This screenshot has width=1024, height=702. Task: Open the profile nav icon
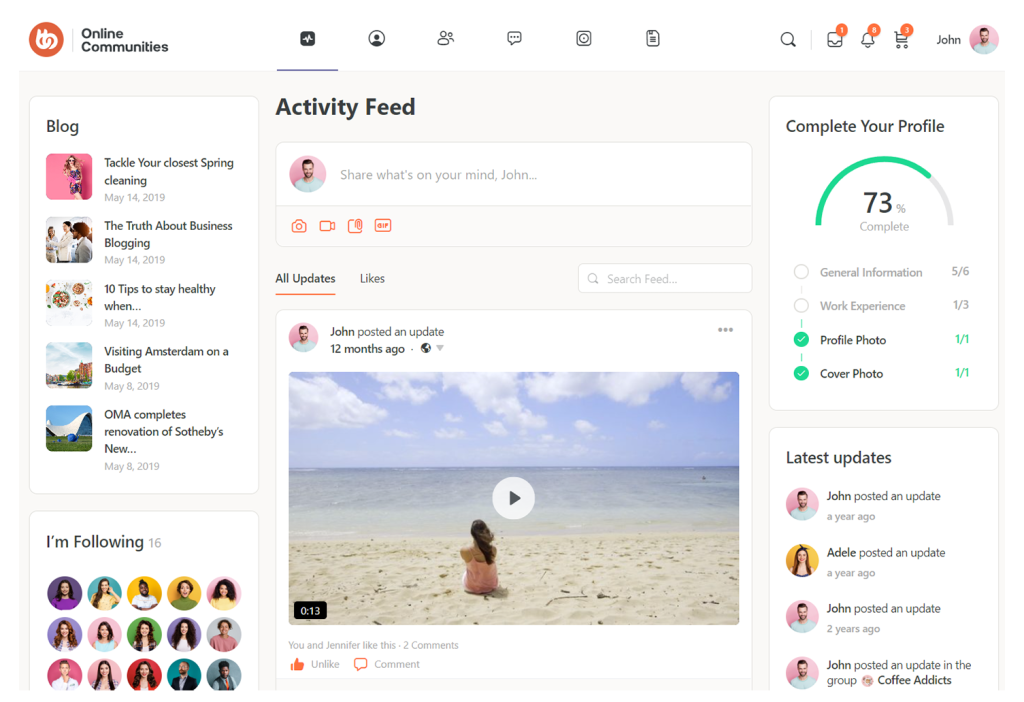click(376, 39)
